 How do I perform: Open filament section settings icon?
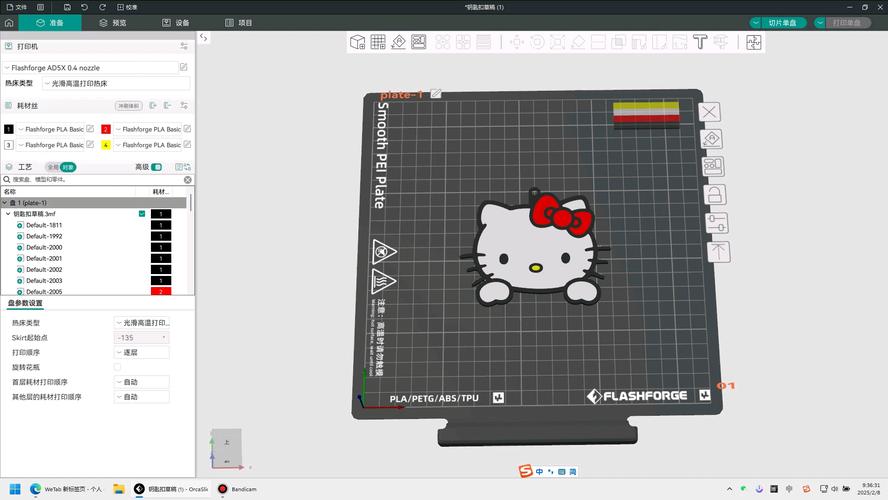point(184,106)
